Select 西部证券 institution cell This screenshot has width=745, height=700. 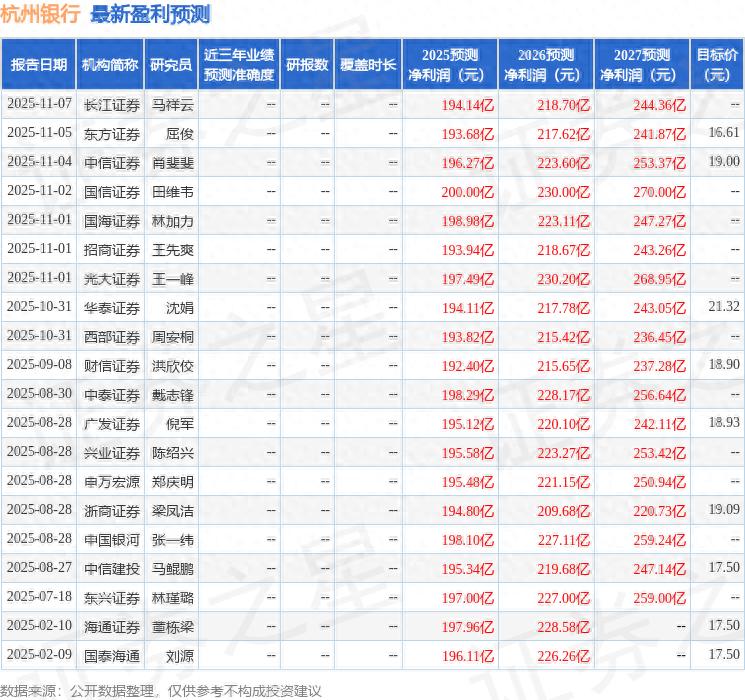point(112,336)
